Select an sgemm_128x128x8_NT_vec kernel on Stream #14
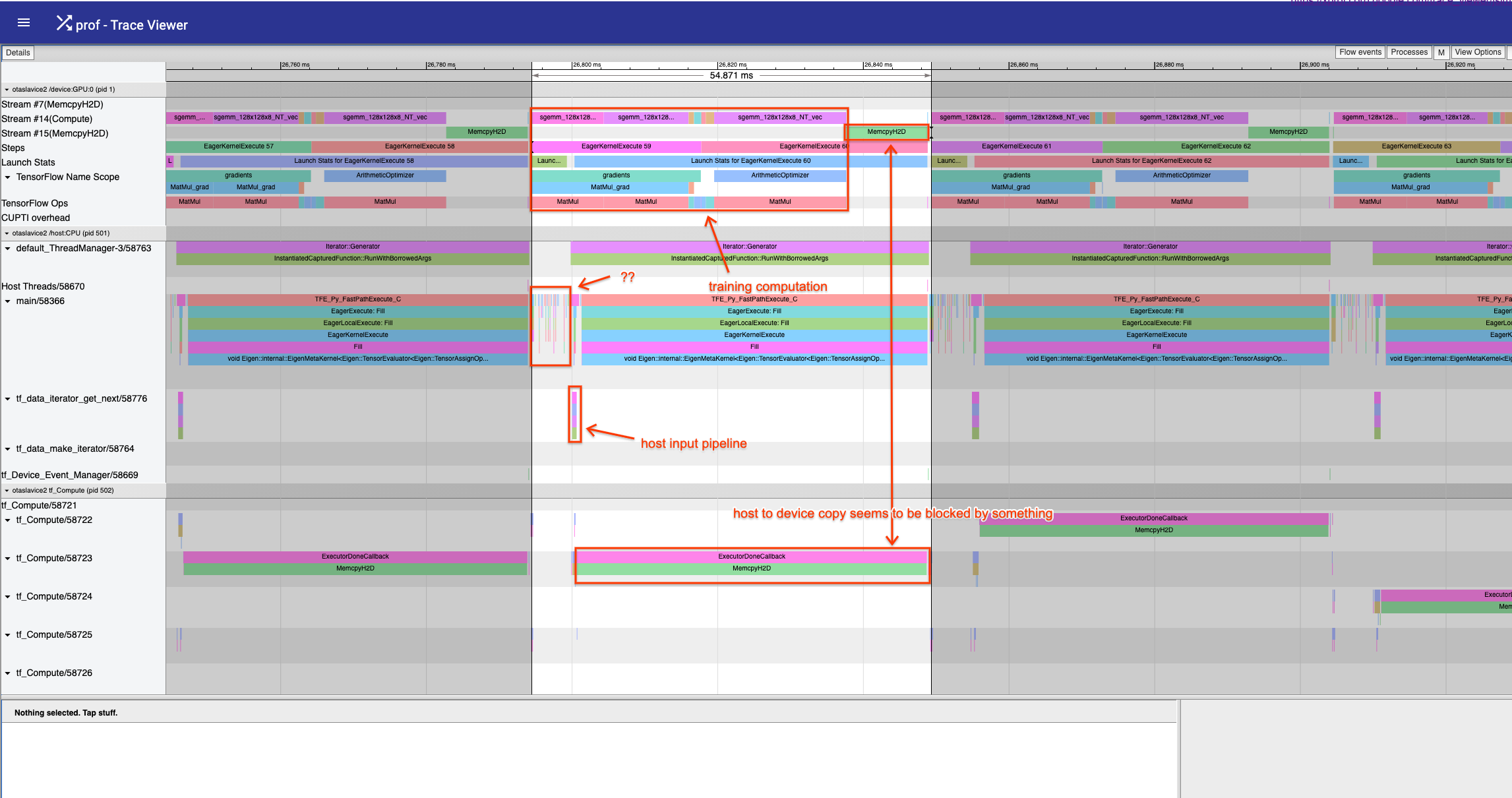The width and height of the screenshot is (1512, 798). (780, 117)
